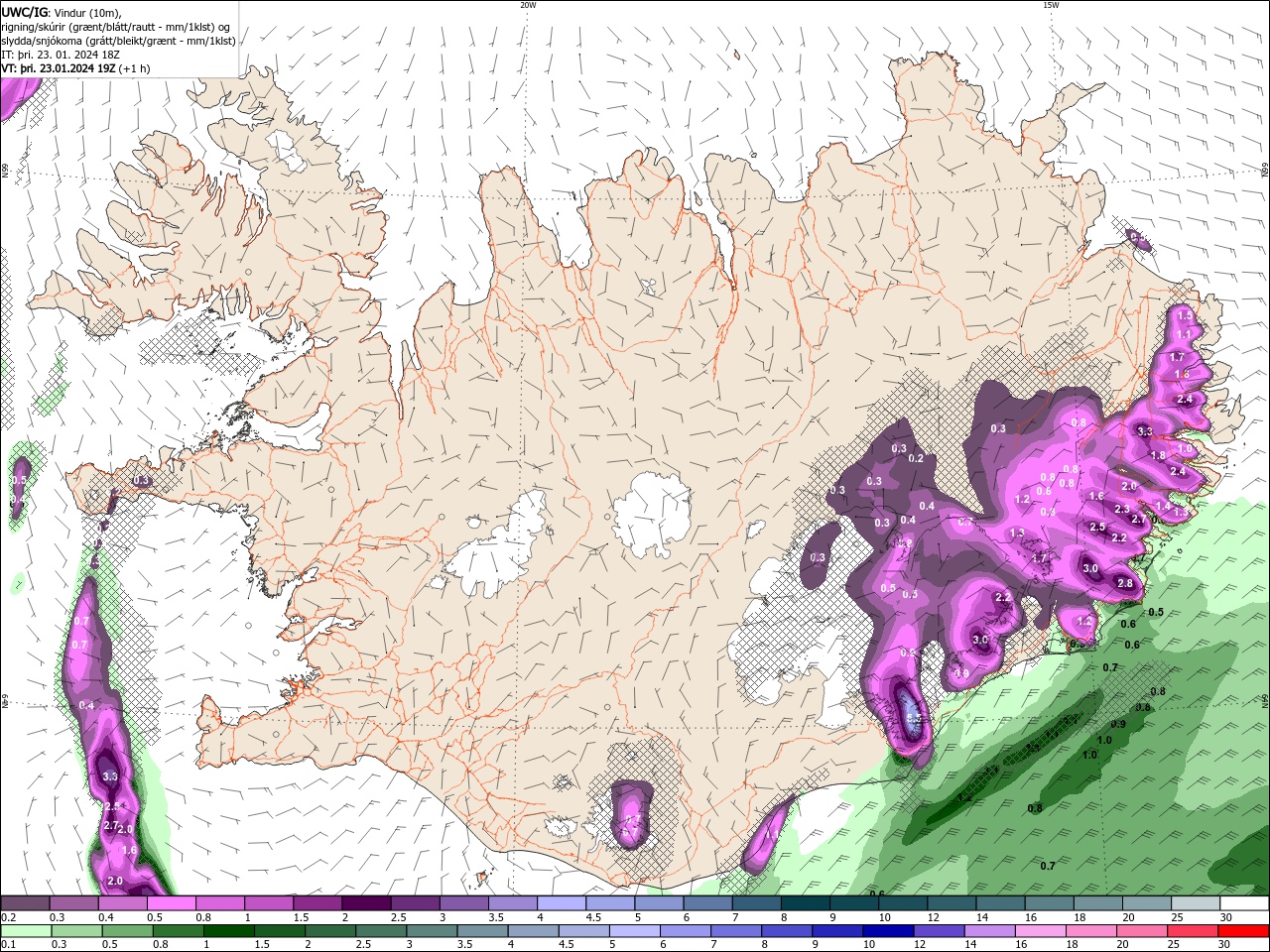Select the dark purple swatch between 2 and 2.5, upper scale
Image resolution: width=1270 pixels, height=952 pixels.
click(366, 903)
